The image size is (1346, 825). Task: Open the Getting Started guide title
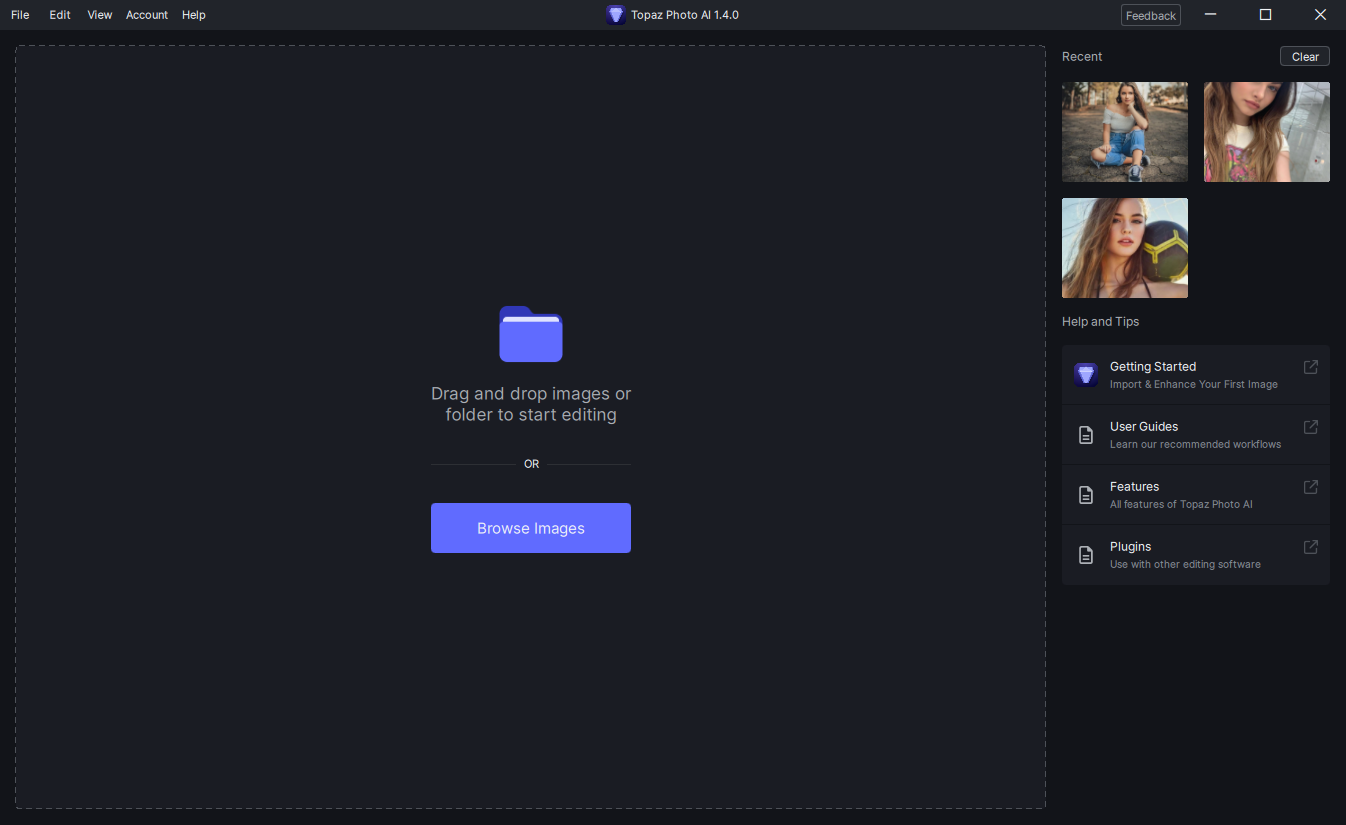pyautogui.click(x=1153, y=367)
